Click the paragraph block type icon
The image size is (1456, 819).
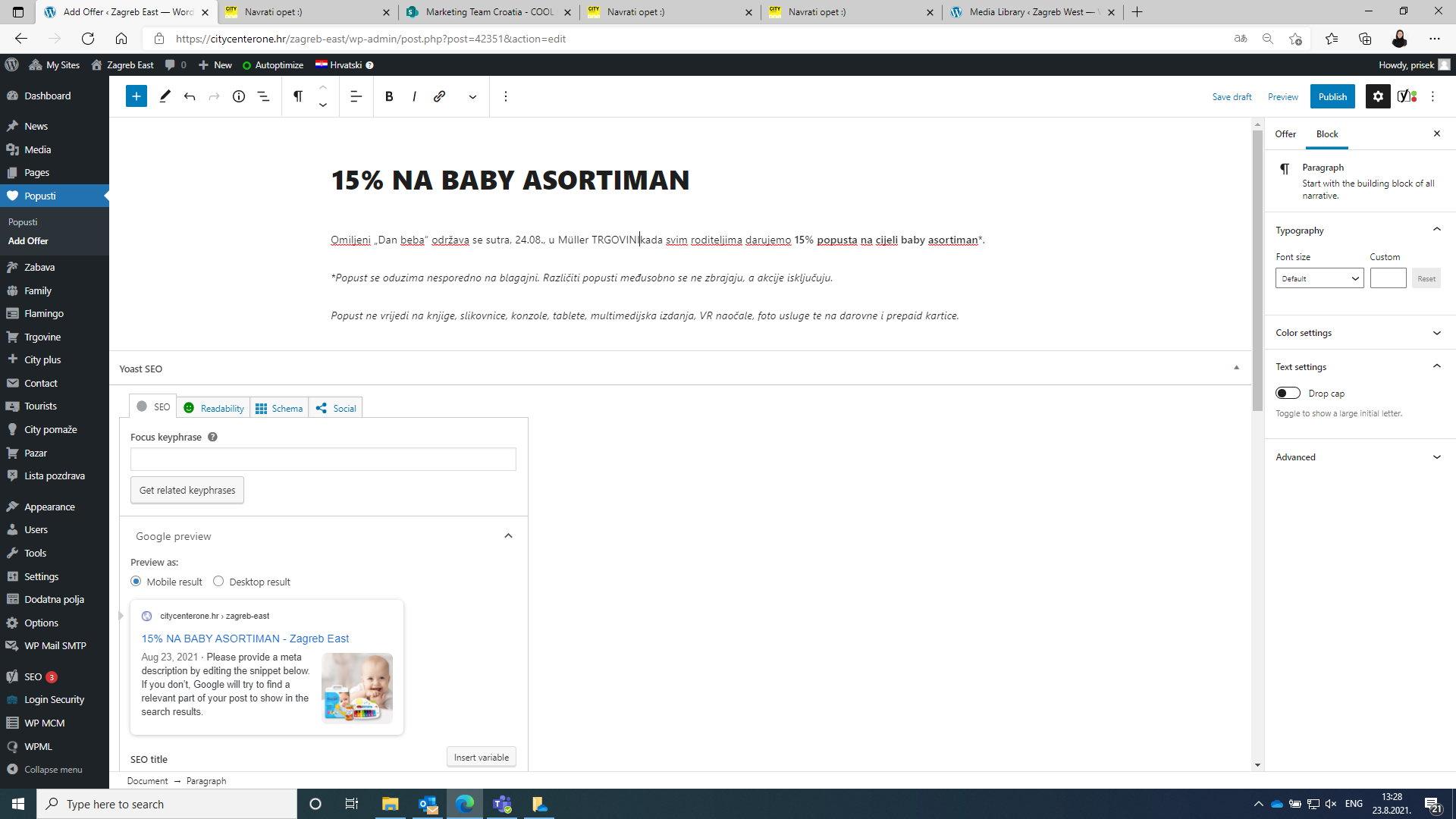[298, 96]
